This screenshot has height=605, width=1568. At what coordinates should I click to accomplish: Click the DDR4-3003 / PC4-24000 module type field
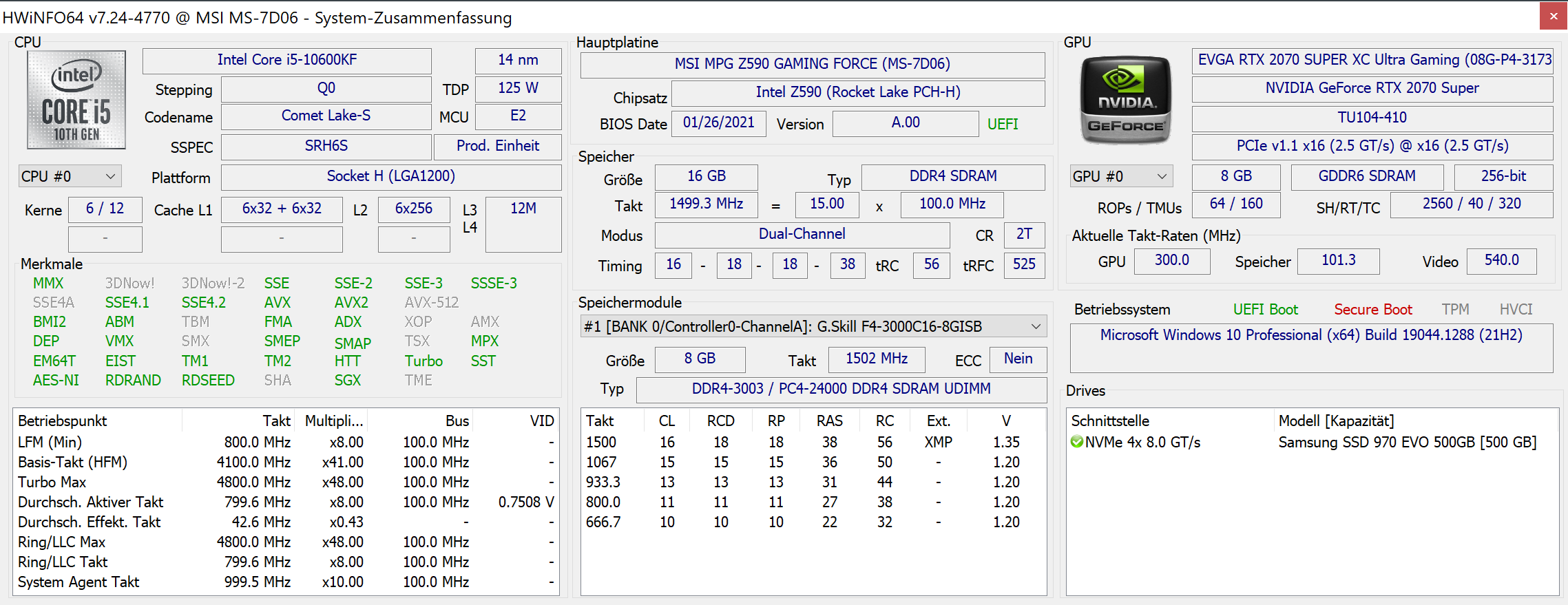[842, 389]
